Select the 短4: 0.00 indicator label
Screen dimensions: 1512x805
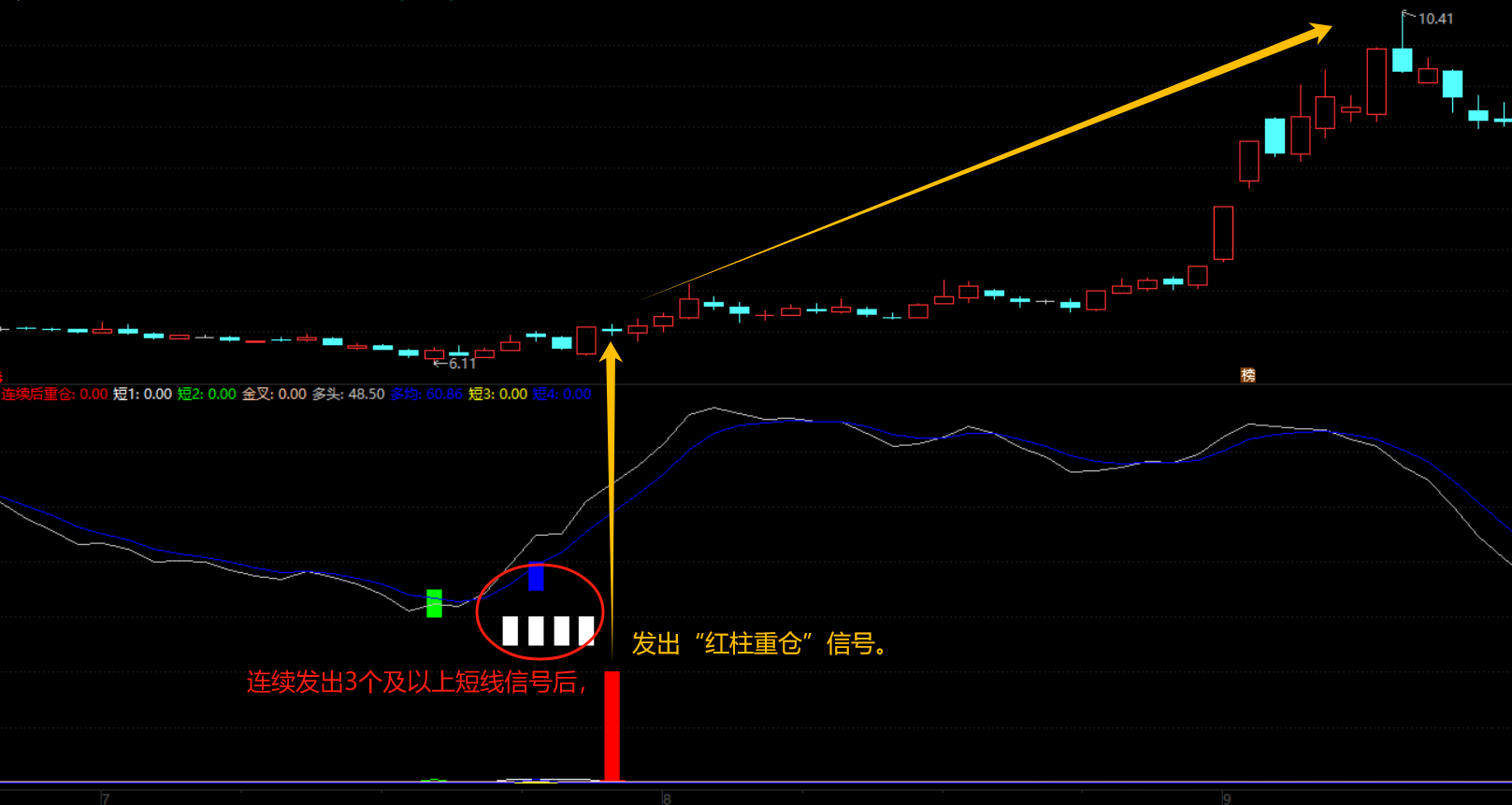click(562, 395)
